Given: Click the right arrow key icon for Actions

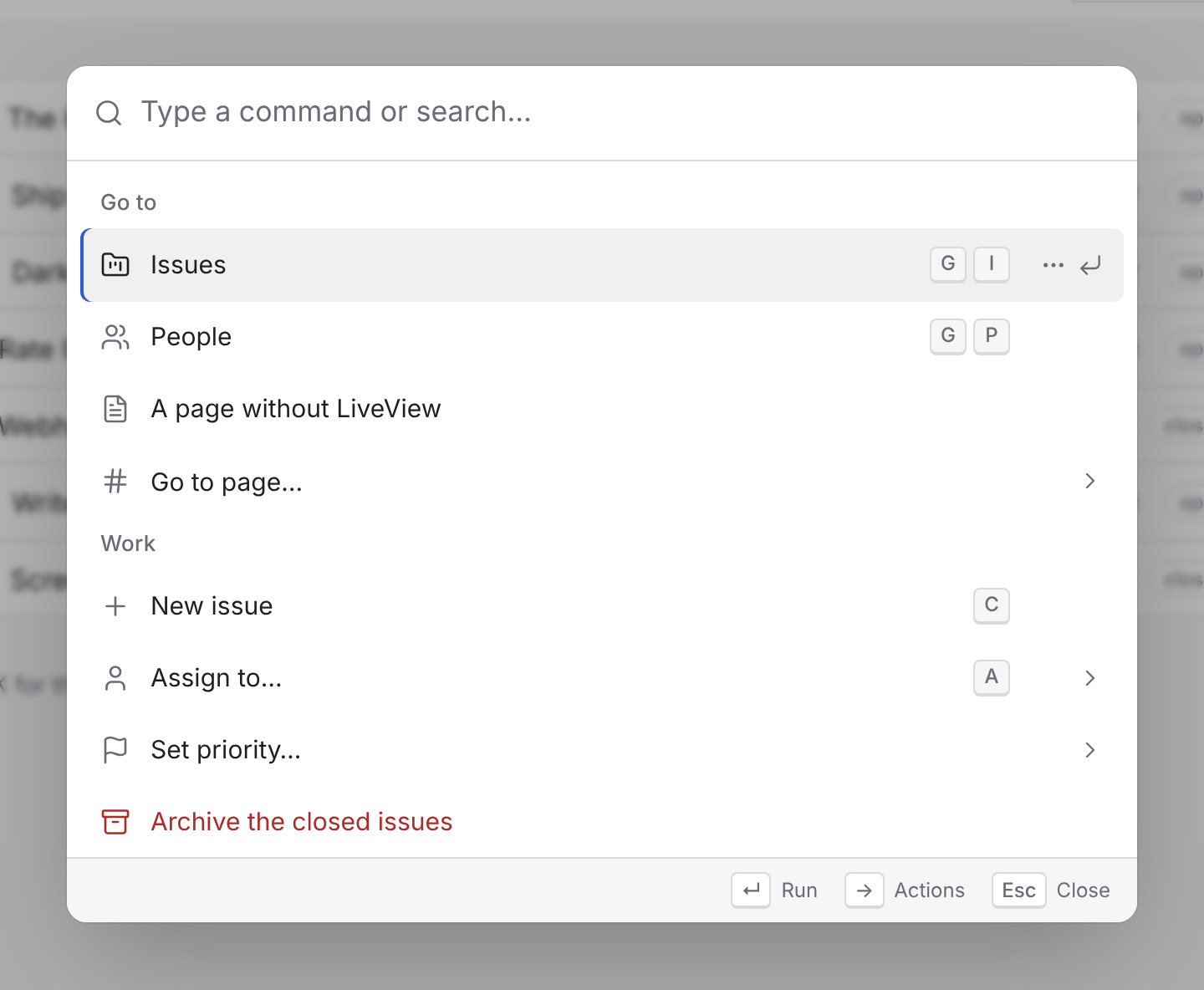Looking at the screenshot, I should [865, 890].
